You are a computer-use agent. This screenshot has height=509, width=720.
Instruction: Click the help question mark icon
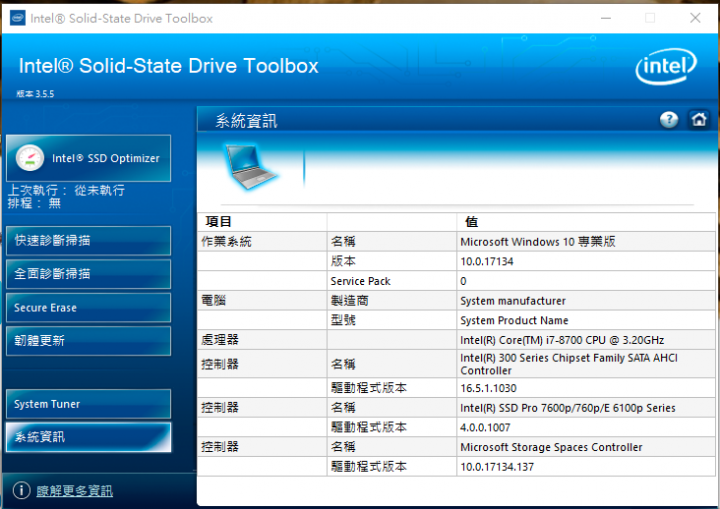[x=669, y=120]
